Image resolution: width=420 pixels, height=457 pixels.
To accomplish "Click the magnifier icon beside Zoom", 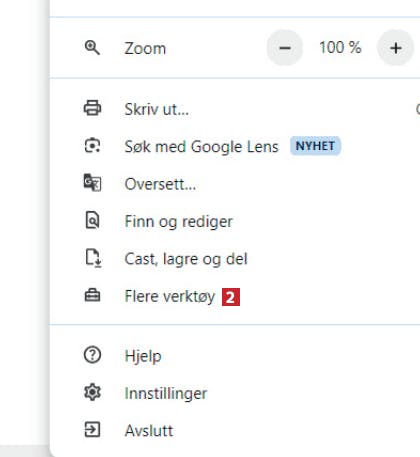I will [x=92, y=48].
